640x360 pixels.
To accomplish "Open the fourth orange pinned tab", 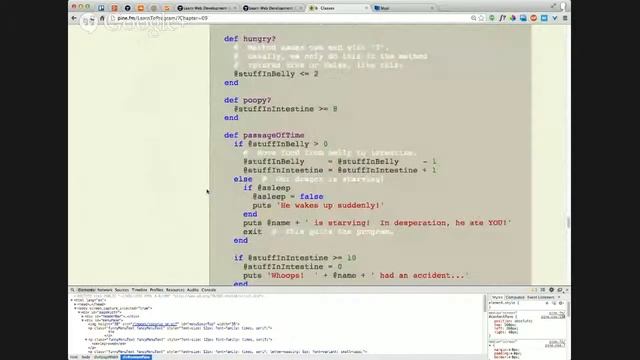I will tap(140, 8).
